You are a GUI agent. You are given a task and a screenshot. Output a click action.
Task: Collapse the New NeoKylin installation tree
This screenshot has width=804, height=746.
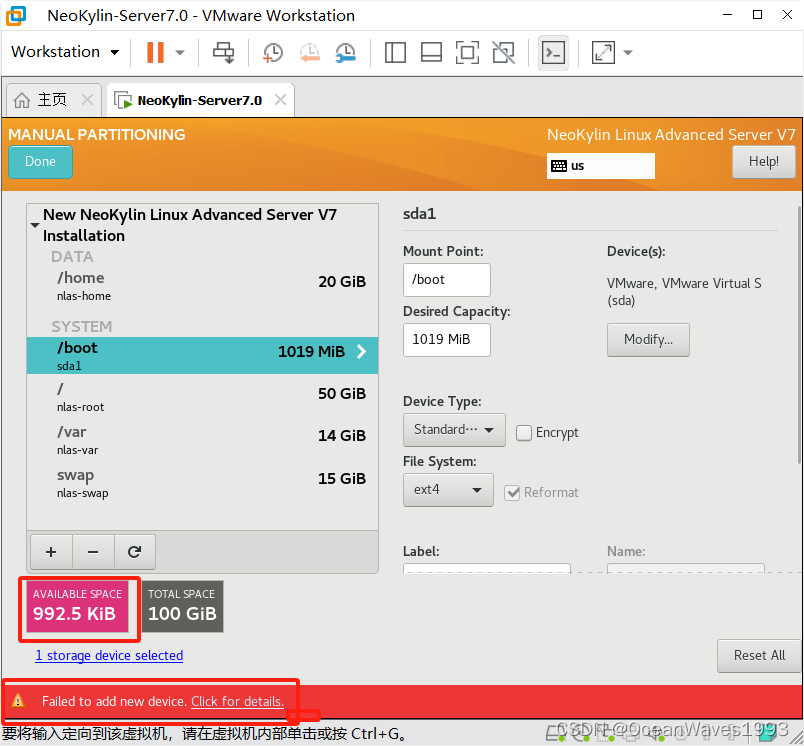35,225
